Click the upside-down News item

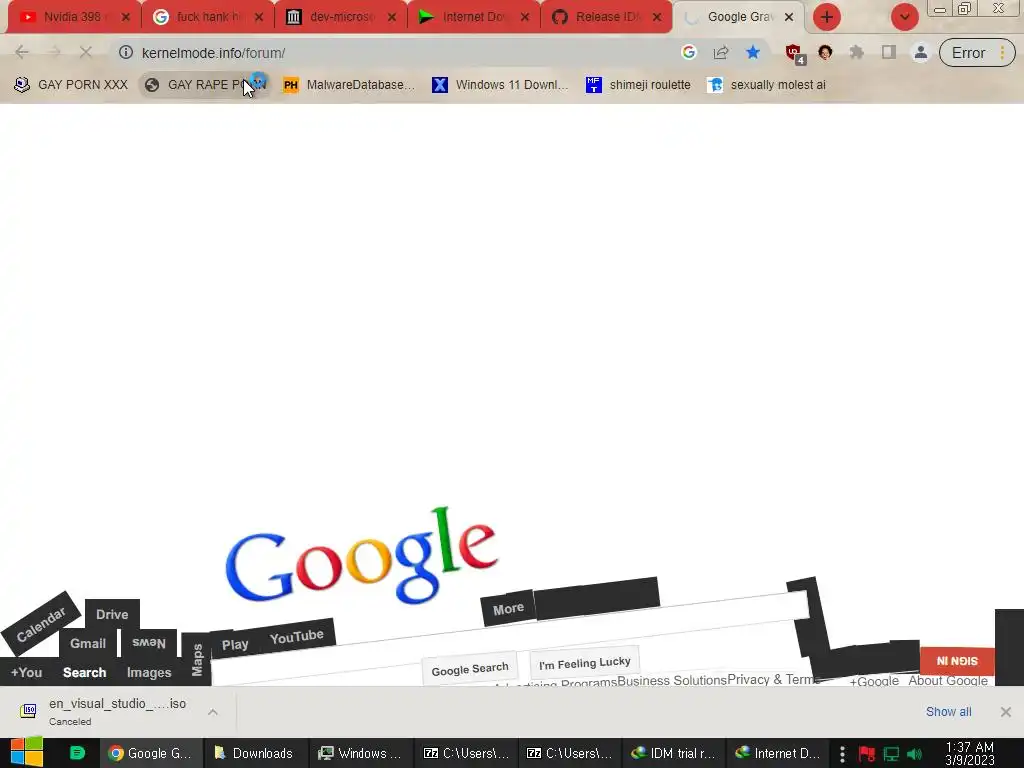tap(149, 643)
